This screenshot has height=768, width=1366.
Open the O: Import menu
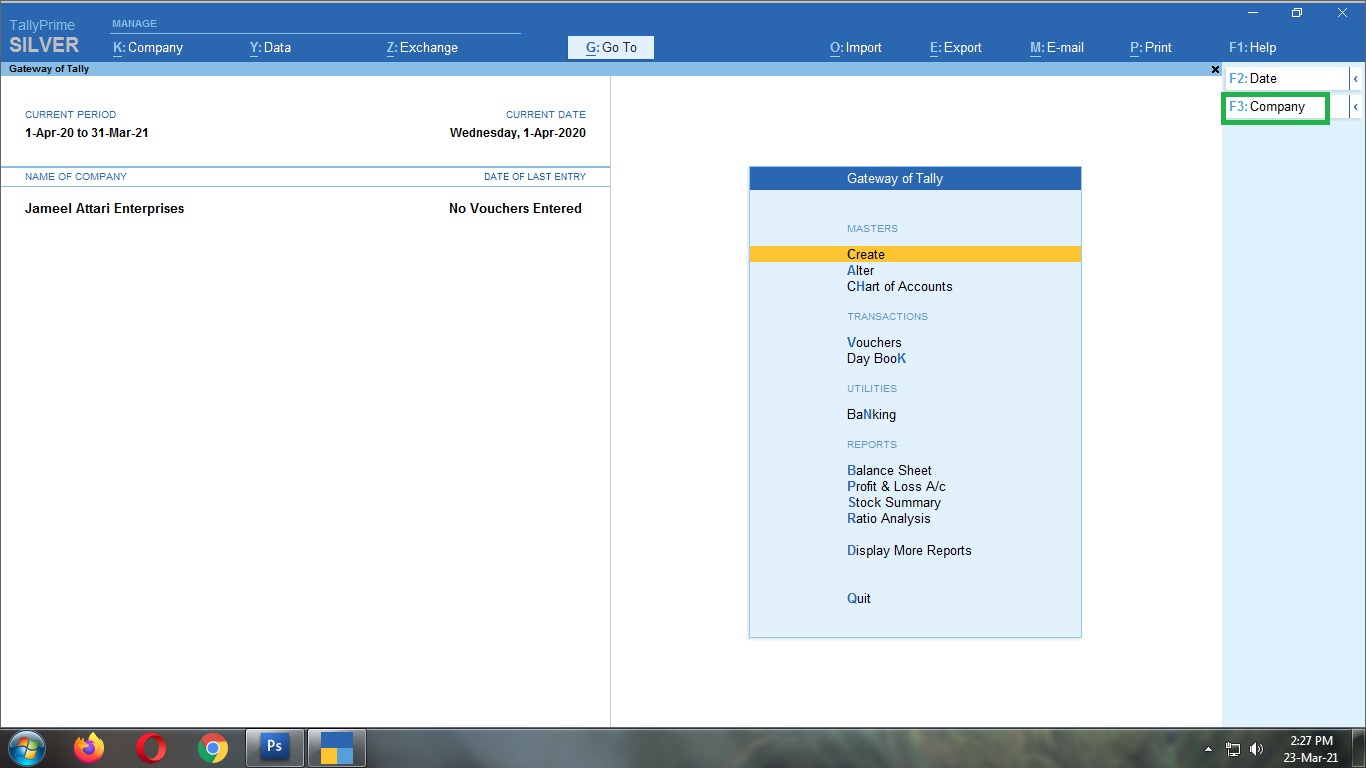tap(856, 47)
